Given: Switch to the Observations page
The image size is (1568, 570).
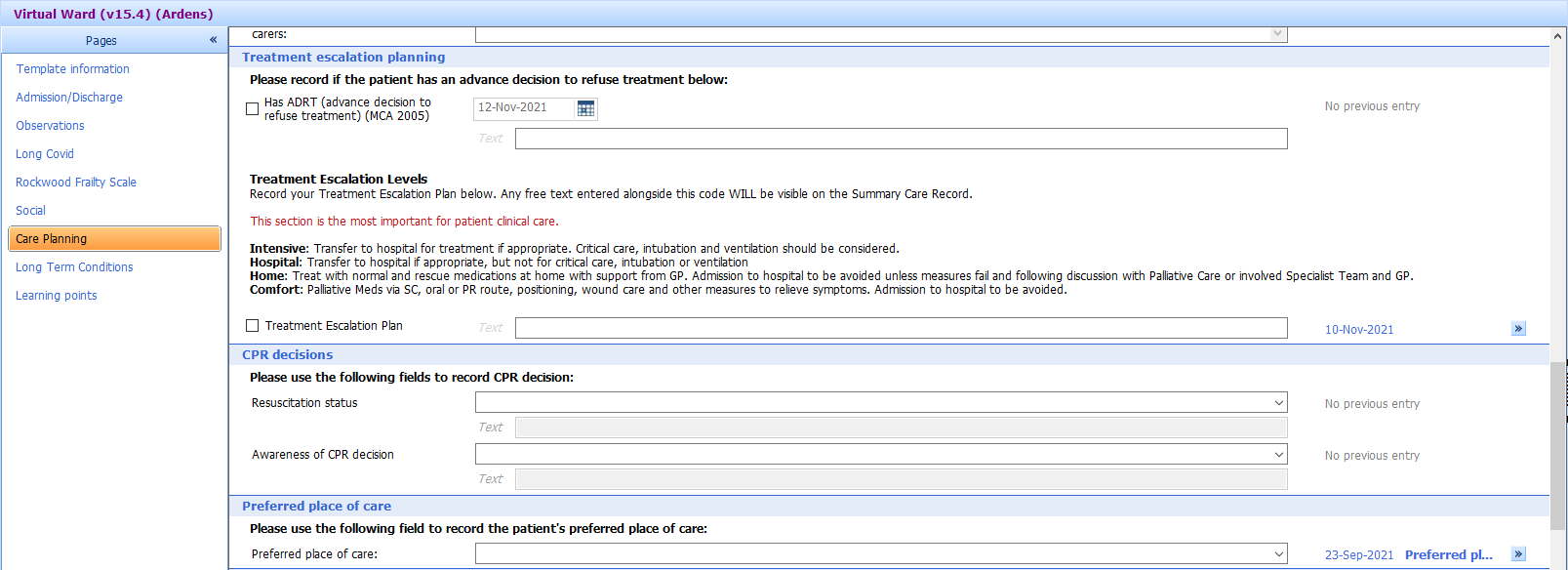Looking at the screenshot, I should coord(50,125).
